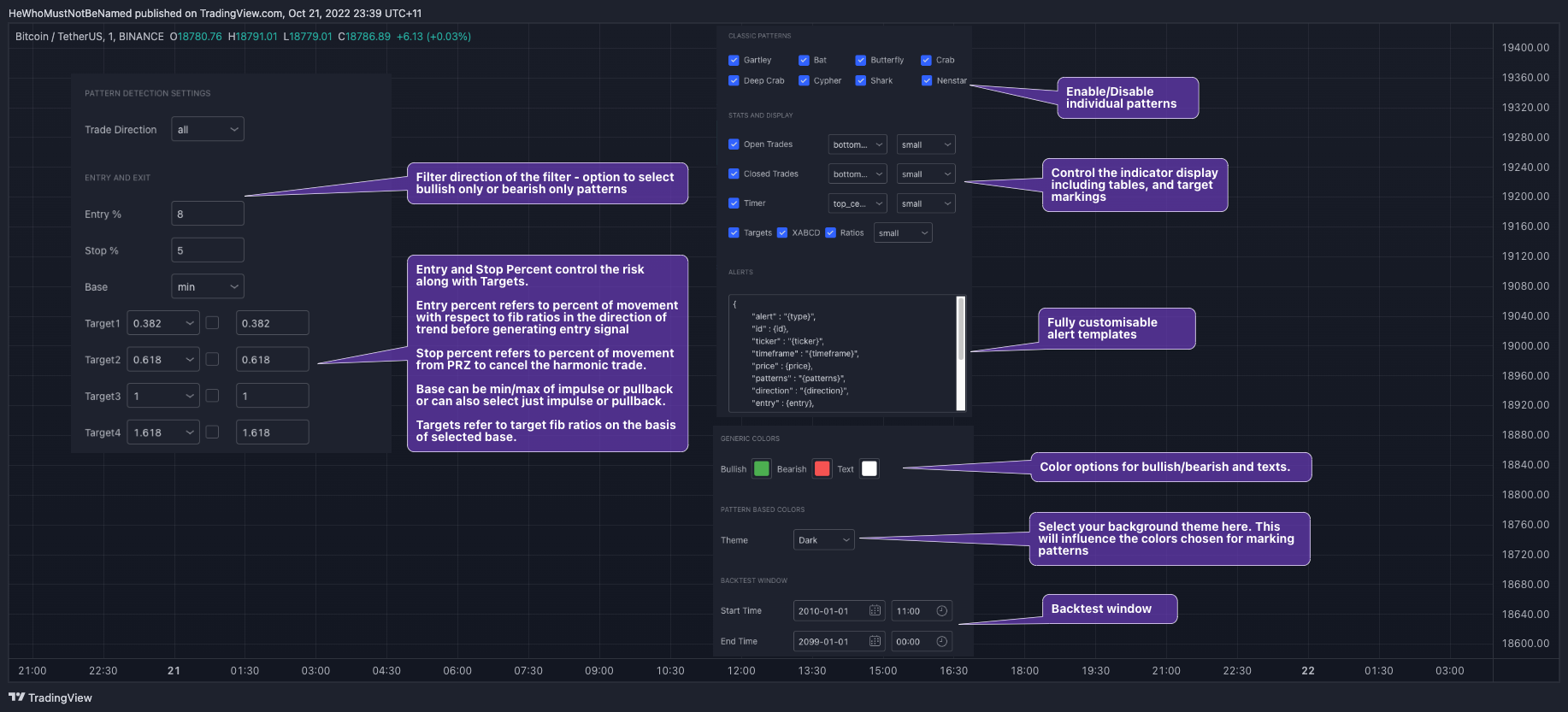Uncheck the Bat pattern

[804, 60]
